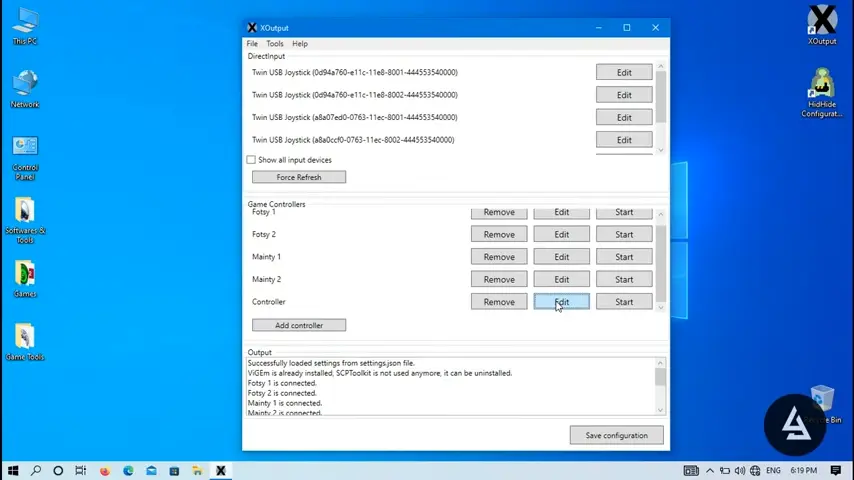Click the ENG language indicator

point(773,471)
